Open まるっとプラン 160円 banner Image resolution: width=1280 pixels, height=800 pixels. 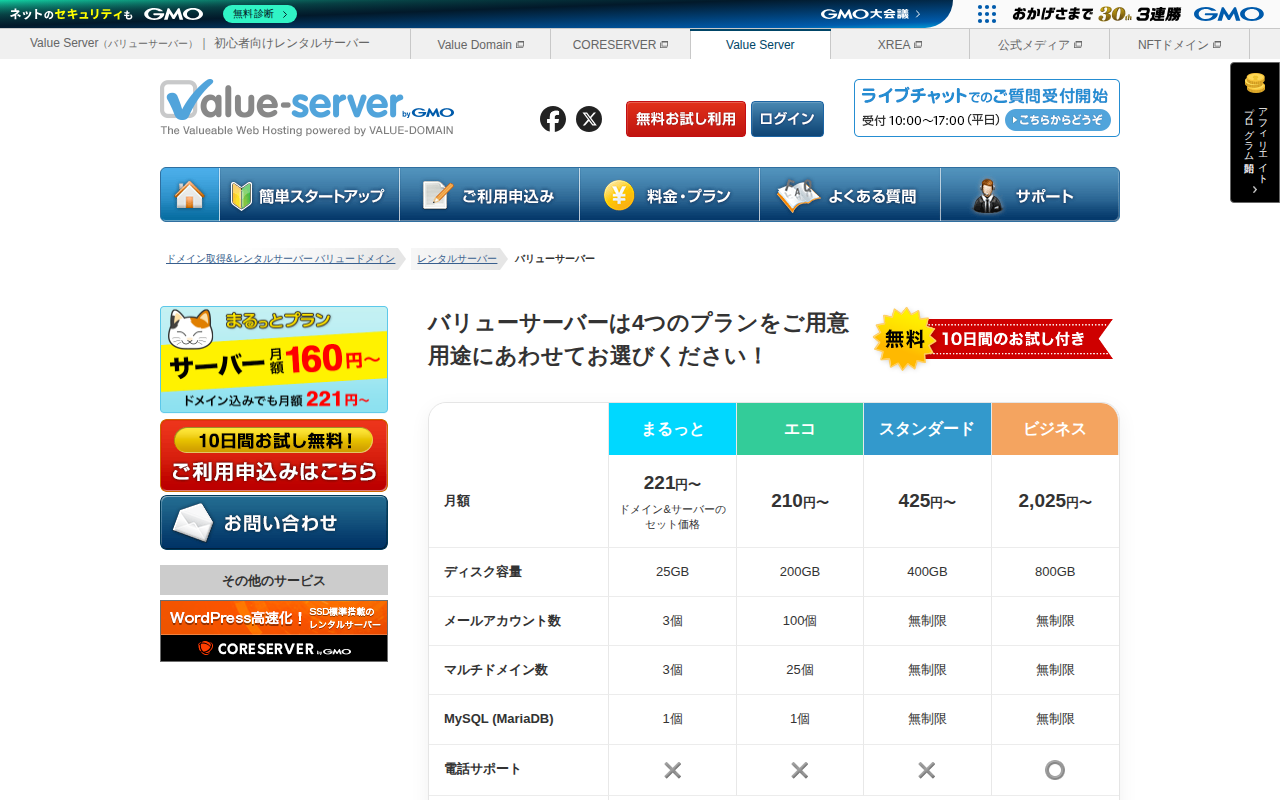[x=274, y=360]
